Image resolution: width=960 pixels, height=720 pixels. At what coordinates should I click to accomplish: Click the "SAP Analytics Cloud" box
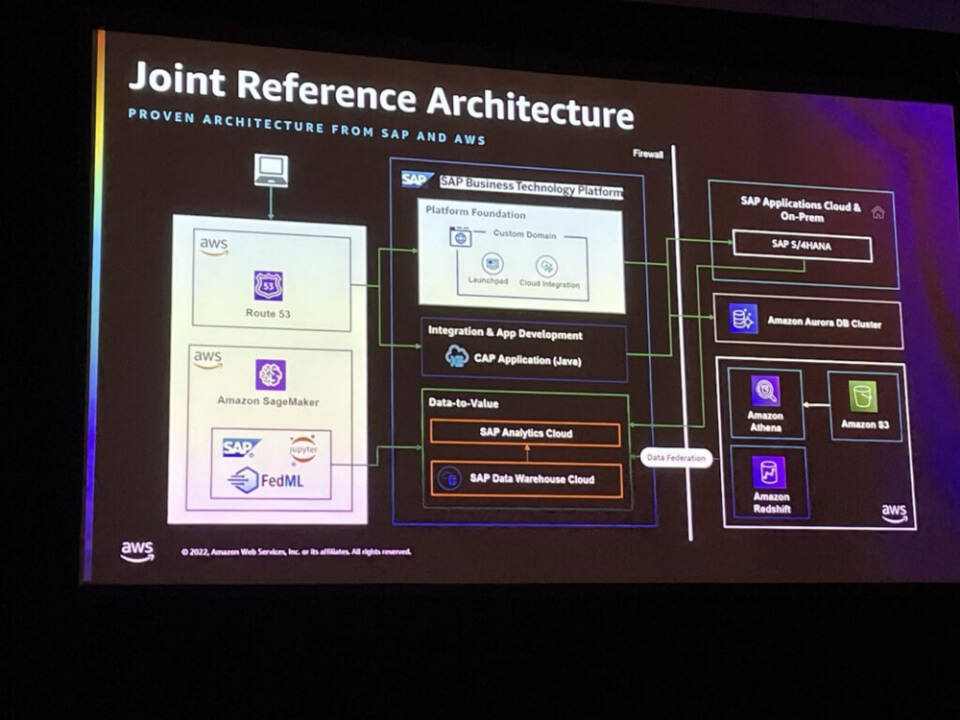(x=525, y=433)
